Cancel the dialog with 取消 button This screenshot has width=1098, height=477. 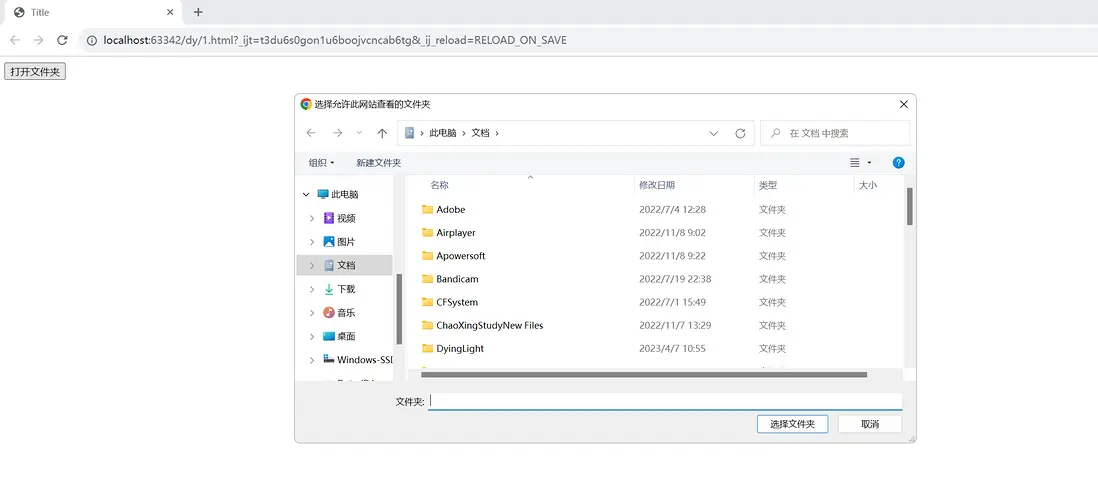click(870, 424)
